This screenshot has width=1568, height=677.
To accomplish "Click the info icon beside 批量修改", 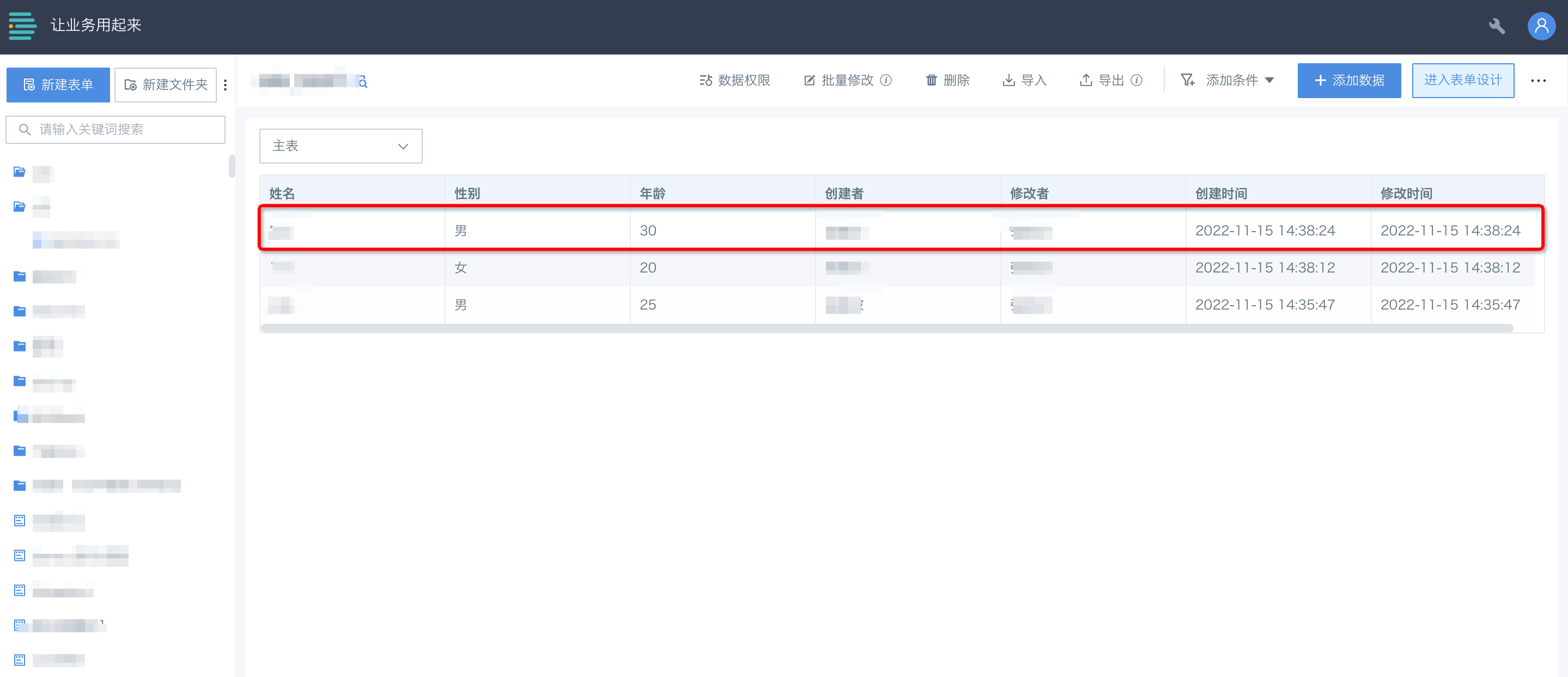I will (x=886, y=80).
